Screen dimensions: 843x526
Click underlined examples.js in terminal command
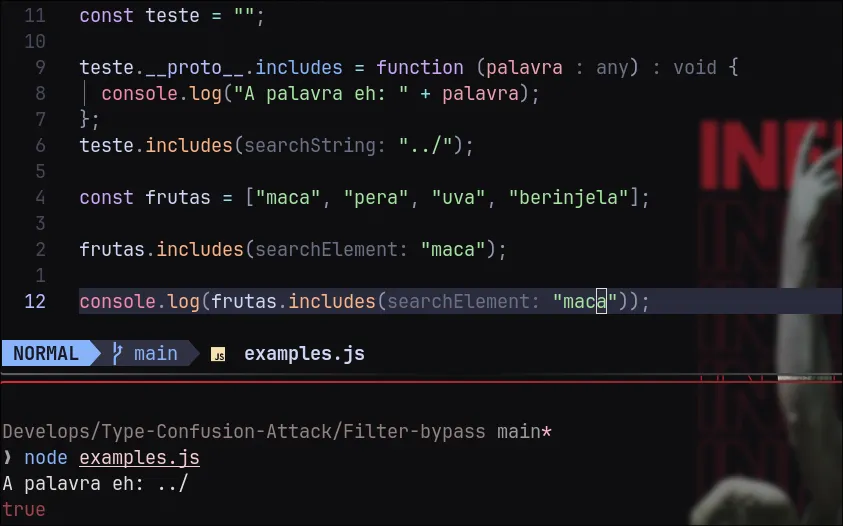[x=139, y=458]
